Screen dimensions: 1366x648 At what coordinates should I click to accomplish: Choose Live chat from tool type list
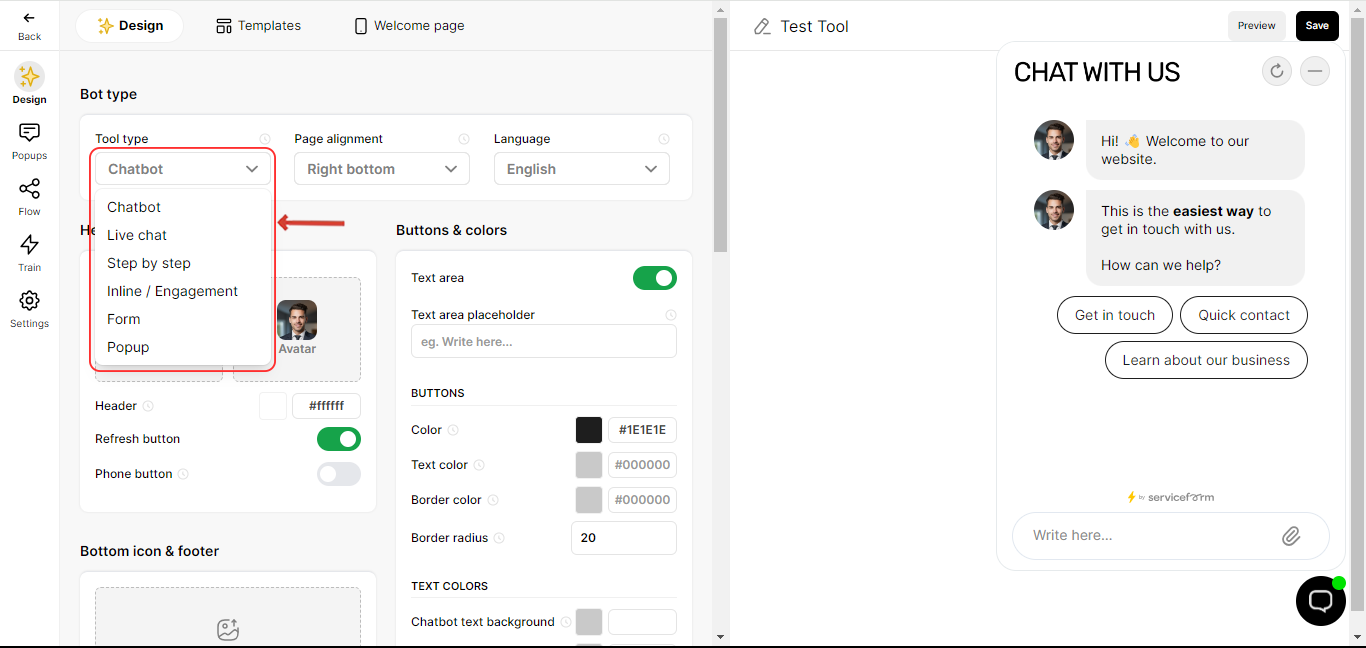coord(137,235)
